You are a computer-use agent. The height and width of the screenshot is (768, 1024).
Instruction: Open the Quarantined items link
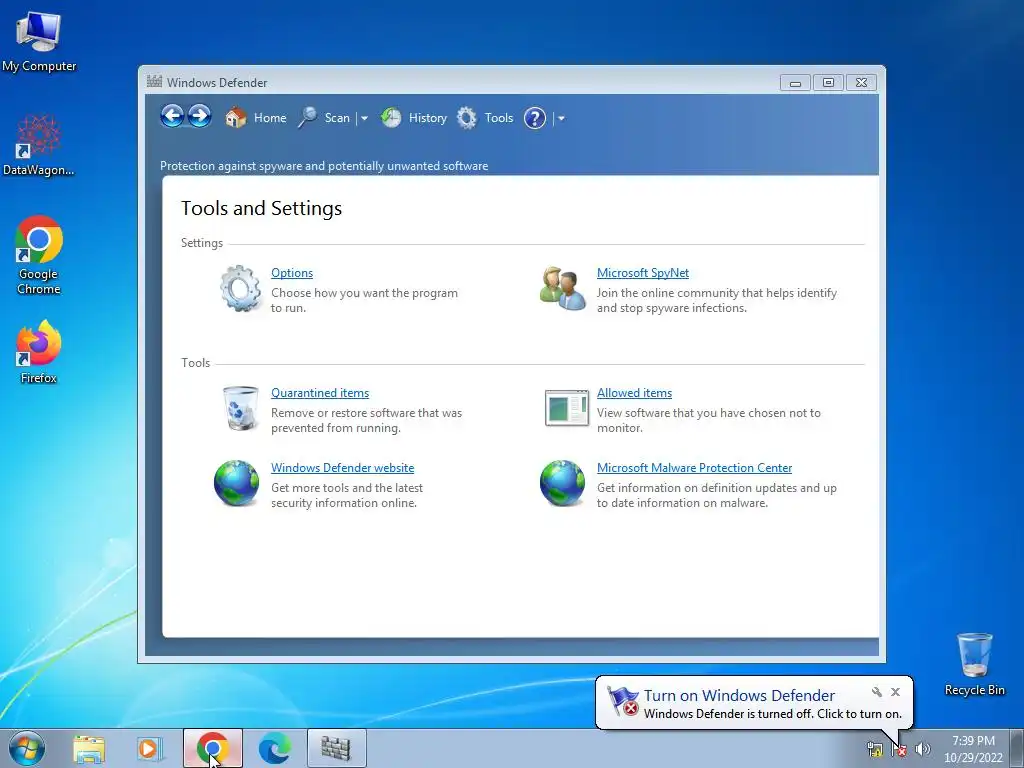[x=320, y=393]
